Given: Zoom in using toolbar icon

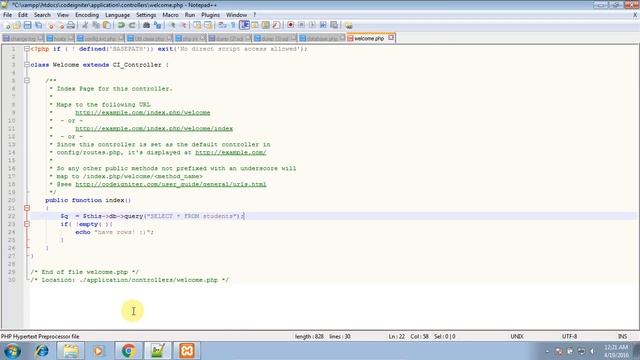Looking at the screenshot, I should [x=172, y=25].
